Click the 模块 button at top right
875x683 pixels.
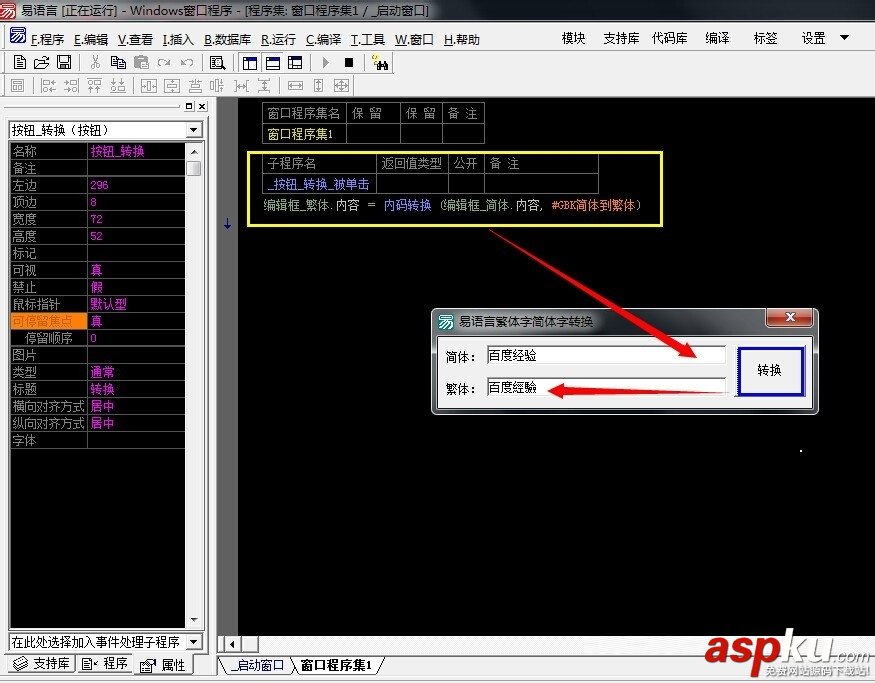[x=573, y=38]
